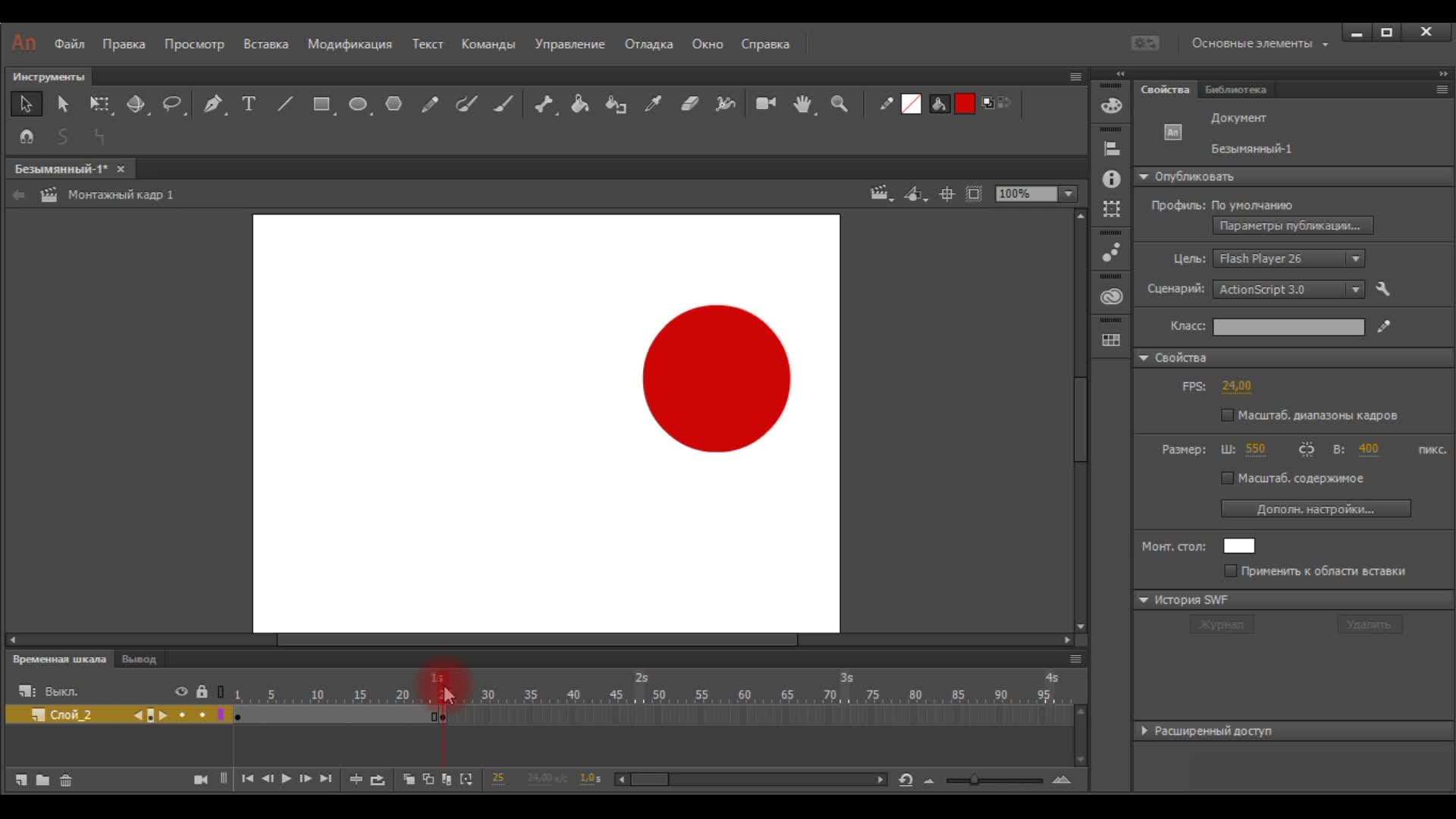Select the Pencil tool
Screen dimensions: 1456x819
(x=430, y=104)
